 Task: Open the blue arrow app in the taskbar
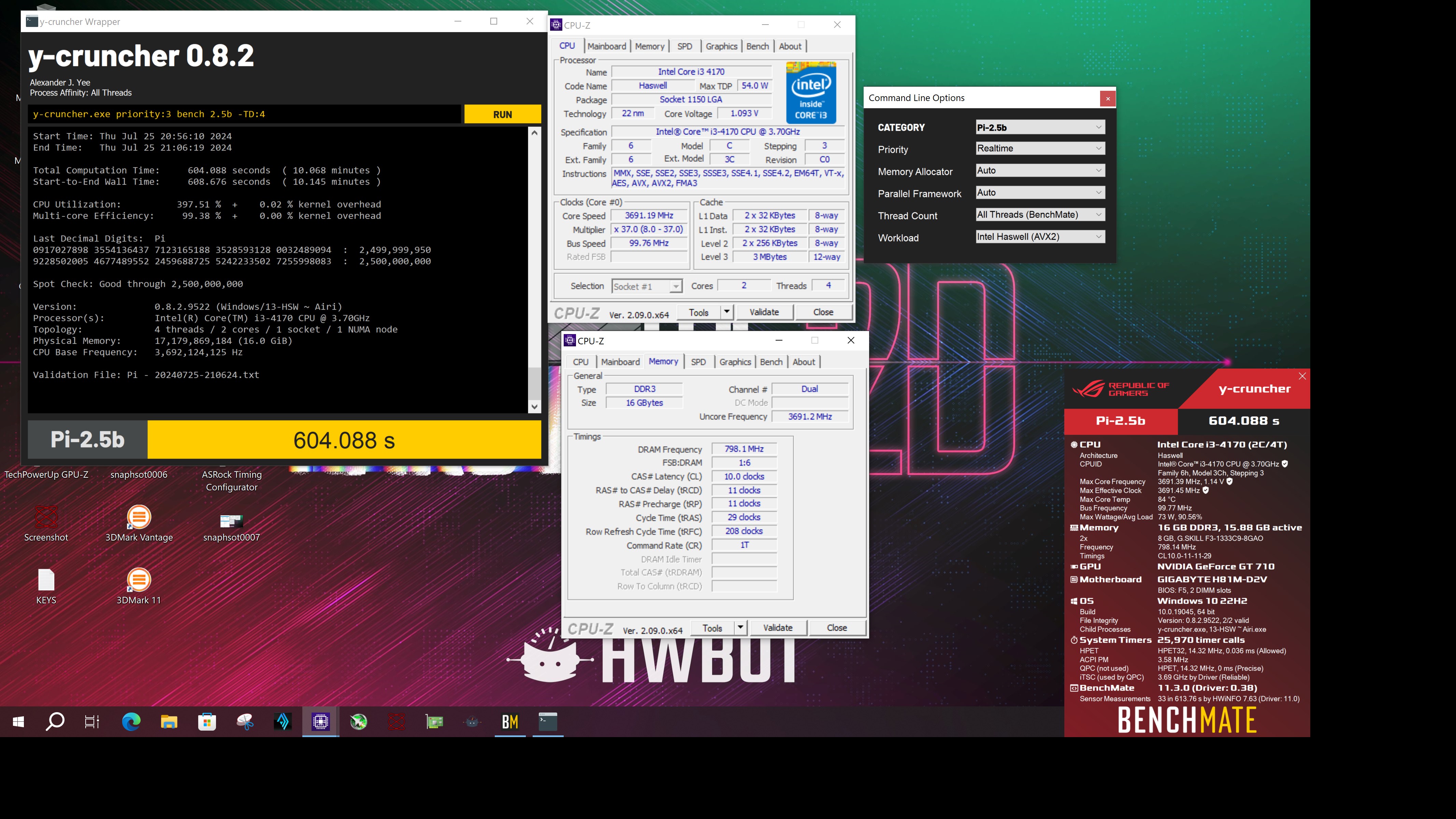283,722
